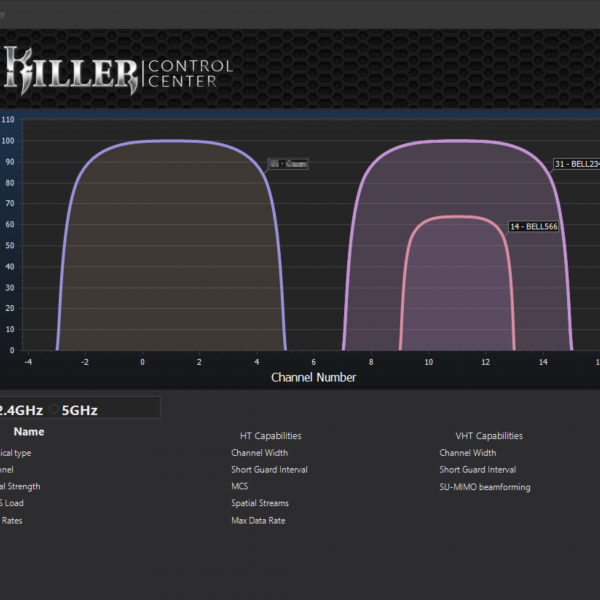The height and width of the screenshot is (600, 600).
Task: Click SU-MIMO beamforming label
Action: click(x=485, y=487)
